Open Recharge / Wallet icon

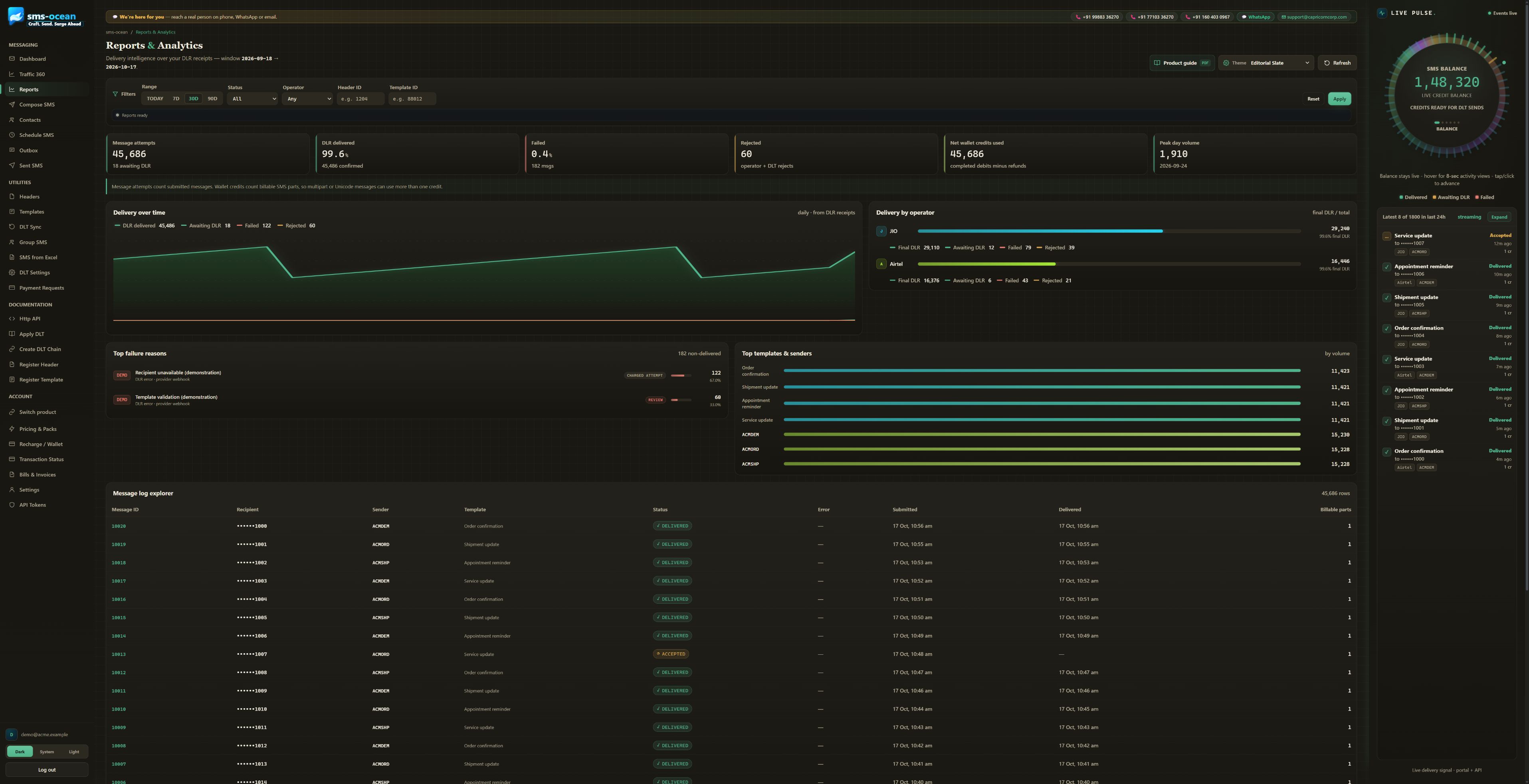[x=12, y=444]
